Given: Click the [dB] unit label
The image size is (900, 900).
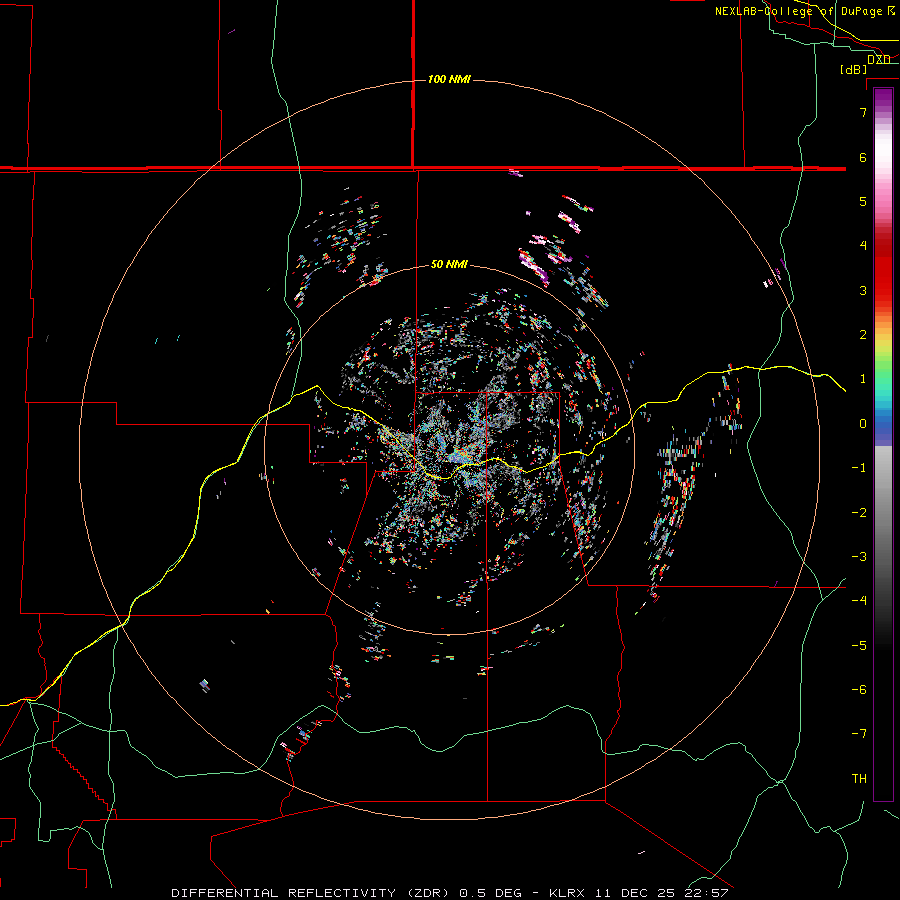Looking at the screenshot, I should click(854, 69).
